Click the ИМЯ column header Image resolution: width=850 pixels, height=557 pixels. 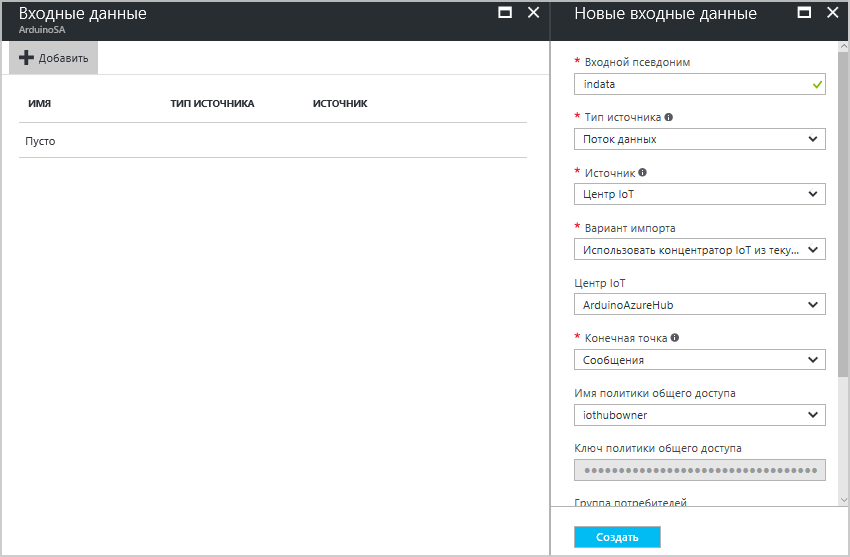tap(40, 103)
